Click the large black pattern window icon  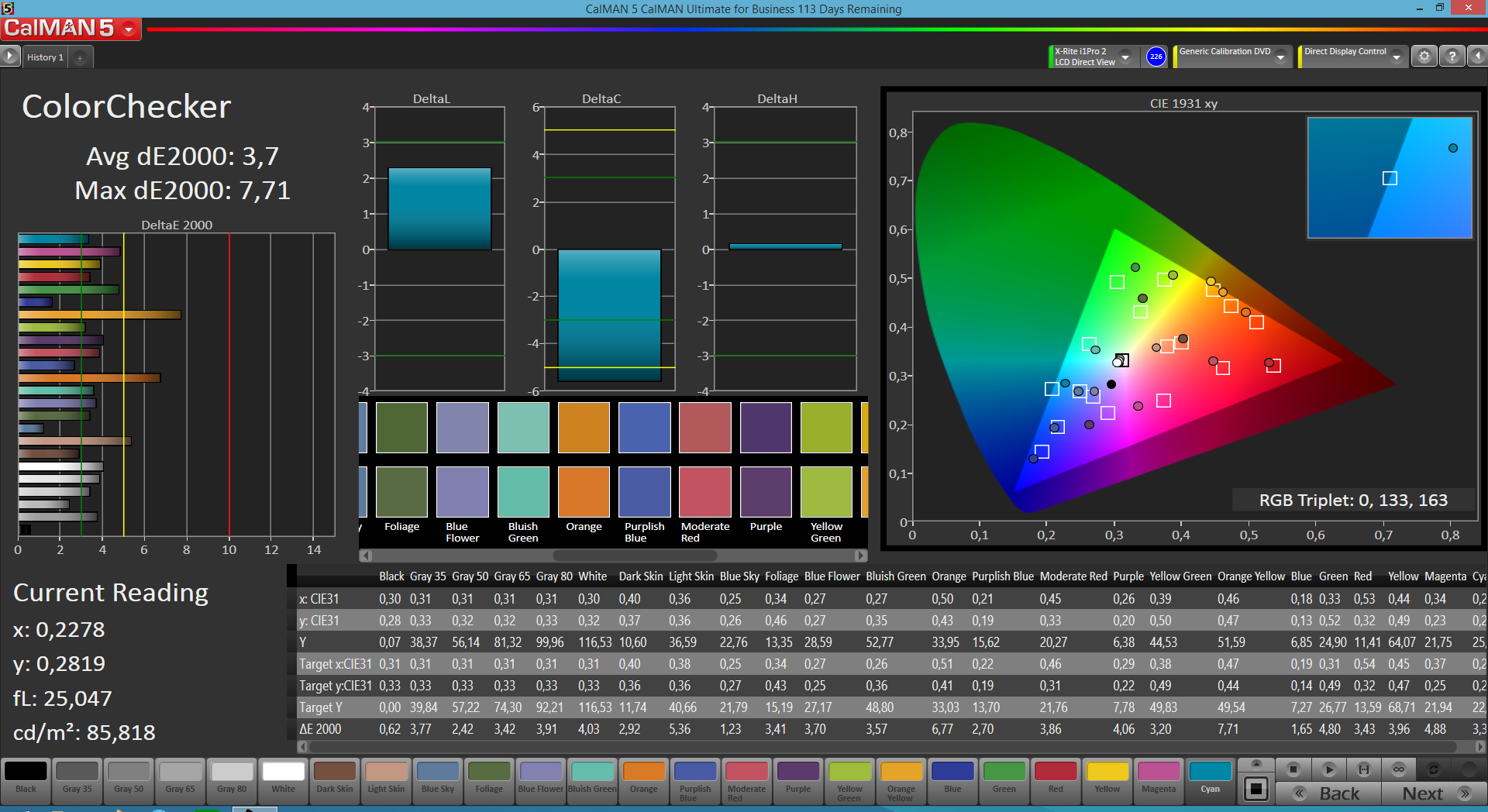pyautogui.click(x=1256, y=790)
